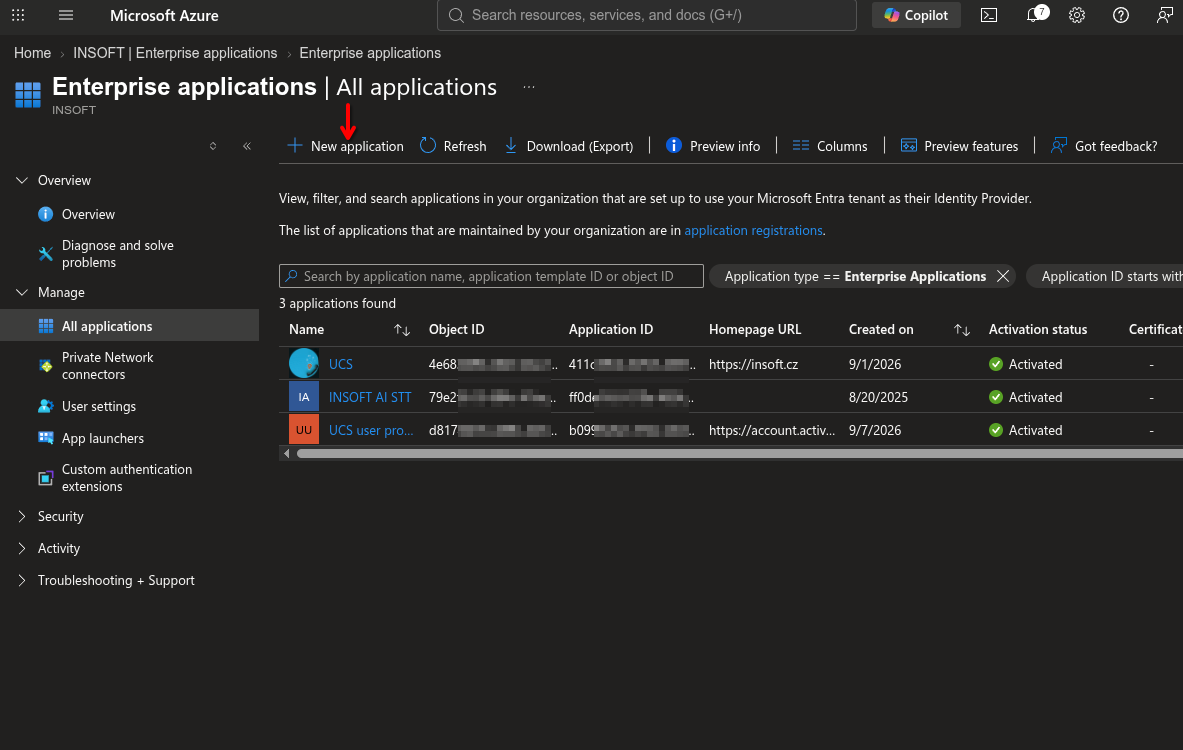The image size is (1183, 750).
Task: Click Activated status of UCS row
Action: point(1025,364)
